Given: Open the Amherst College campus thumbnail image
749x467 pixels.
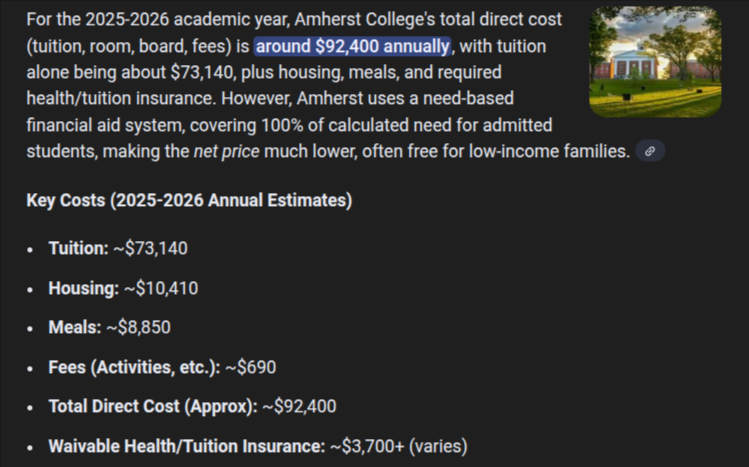Looking at the screenshot, I should coord(655,62).
